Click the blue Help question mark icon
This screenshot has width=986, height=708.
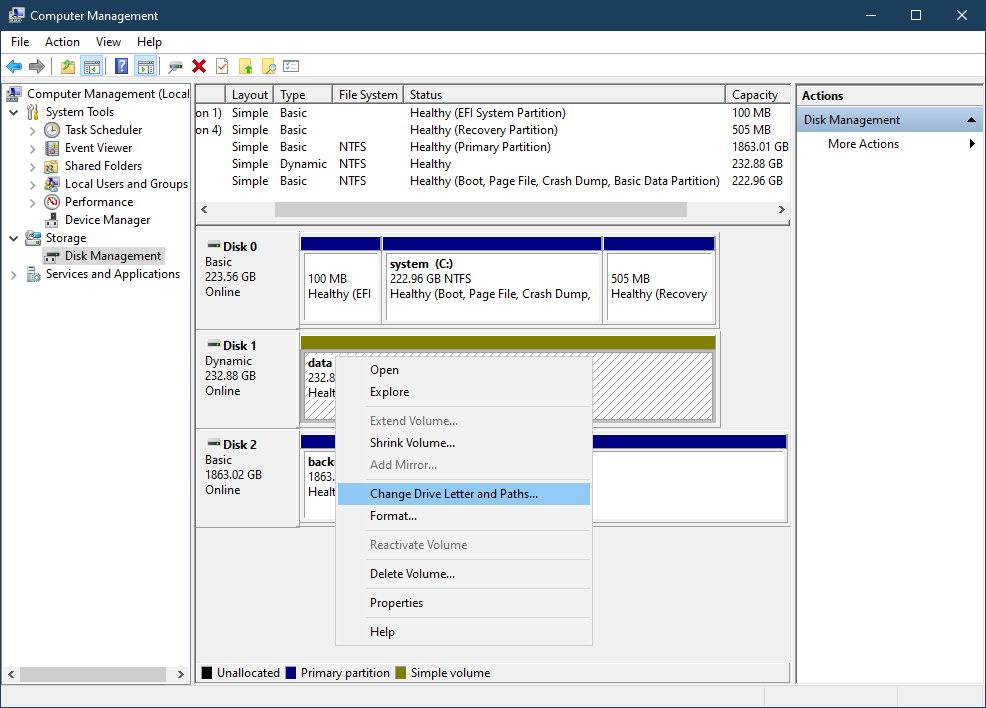pos(121,67)
